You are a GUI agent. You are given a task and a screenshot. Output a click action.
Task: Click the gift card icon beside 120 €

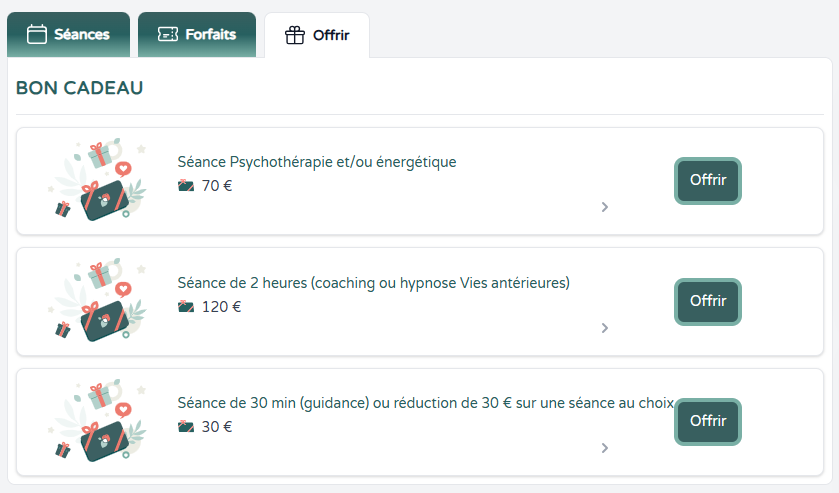pos(186,306)
